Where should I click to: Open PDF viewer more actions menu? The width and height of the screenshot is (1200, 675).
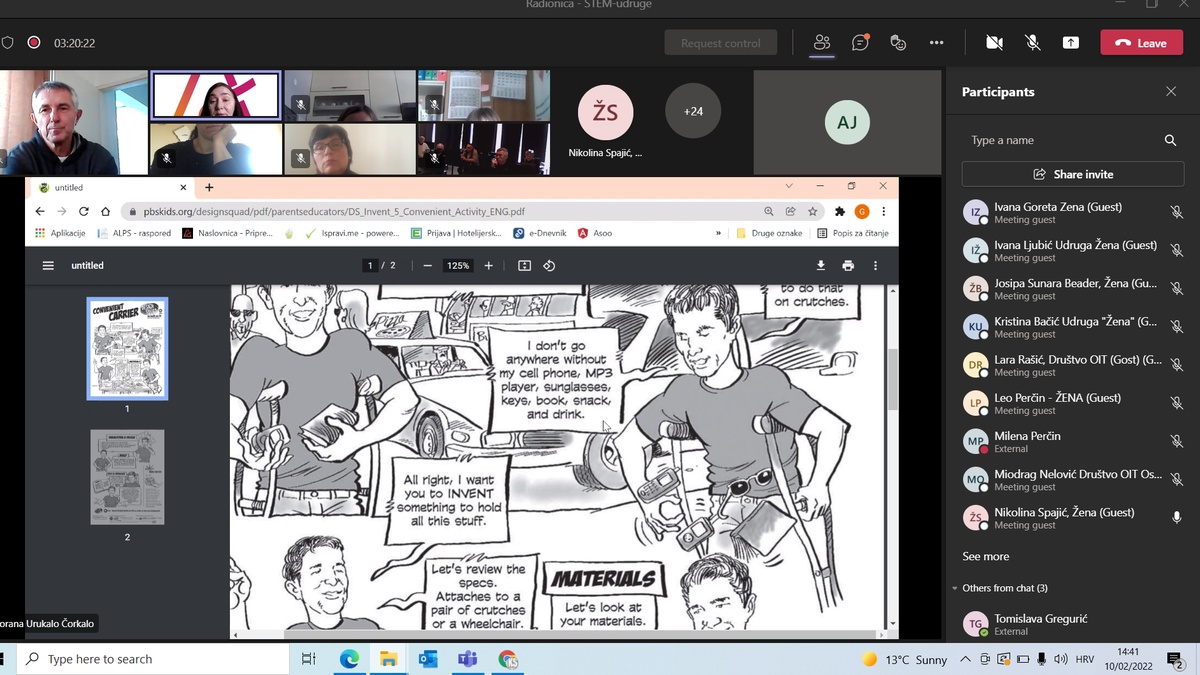click(875, 265)
